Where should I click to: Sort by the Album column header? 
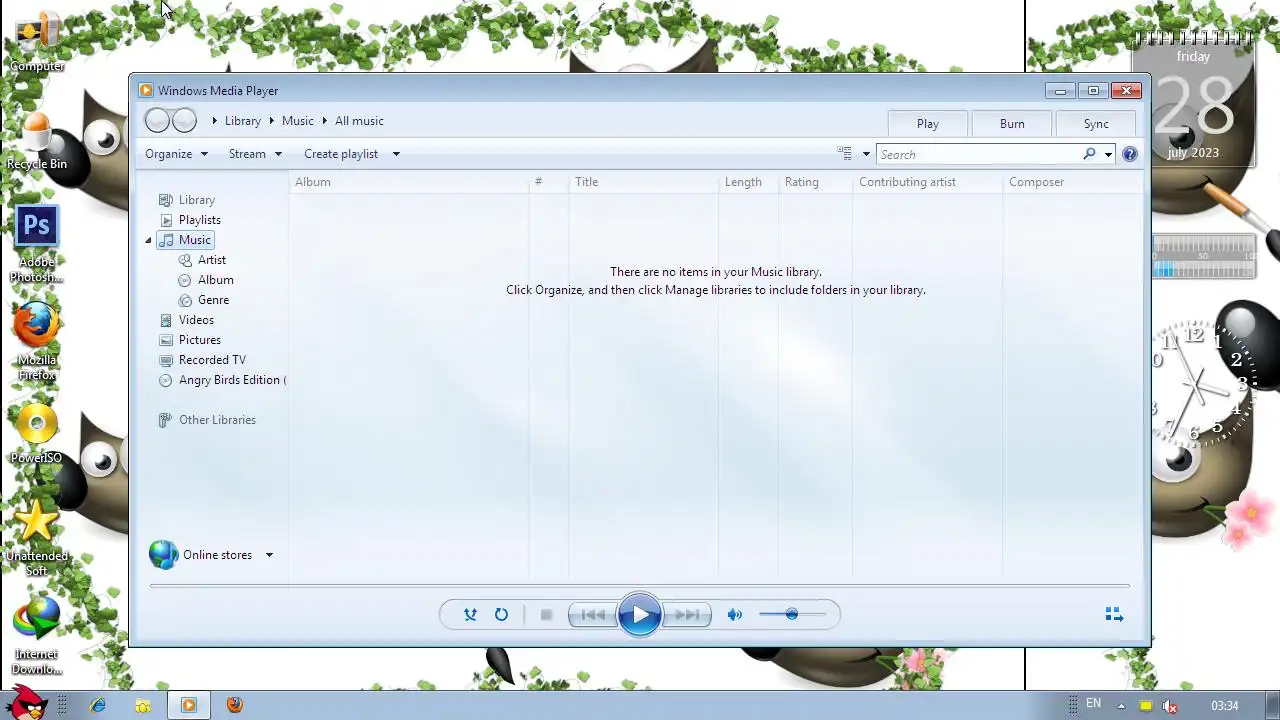409,182
